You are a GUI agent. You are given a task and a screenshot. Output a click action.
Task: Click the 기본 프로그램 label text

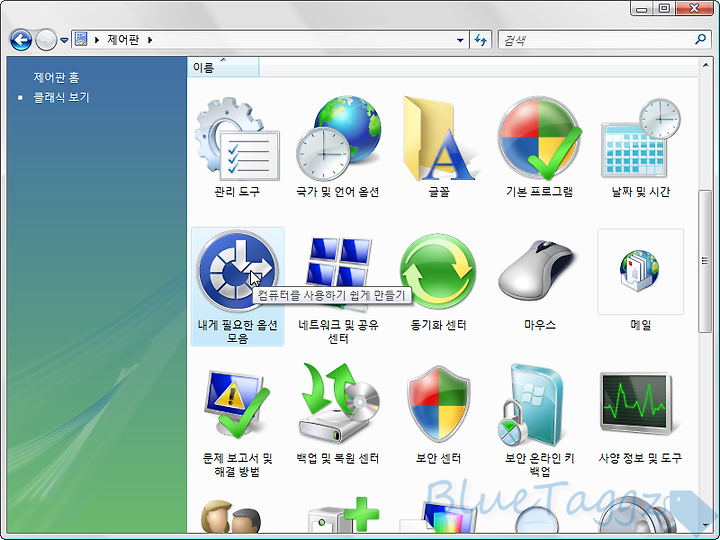pos(540,191)
